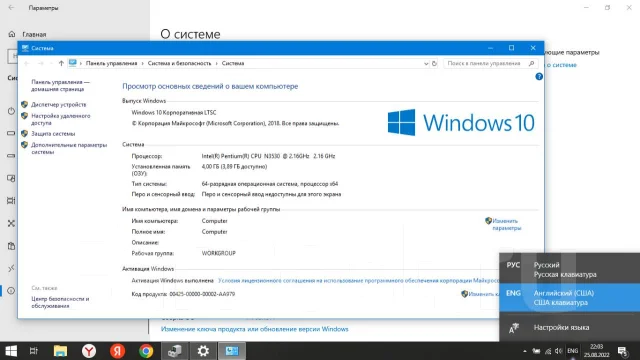Open Security and Maintenance center link

click(60, 302)
